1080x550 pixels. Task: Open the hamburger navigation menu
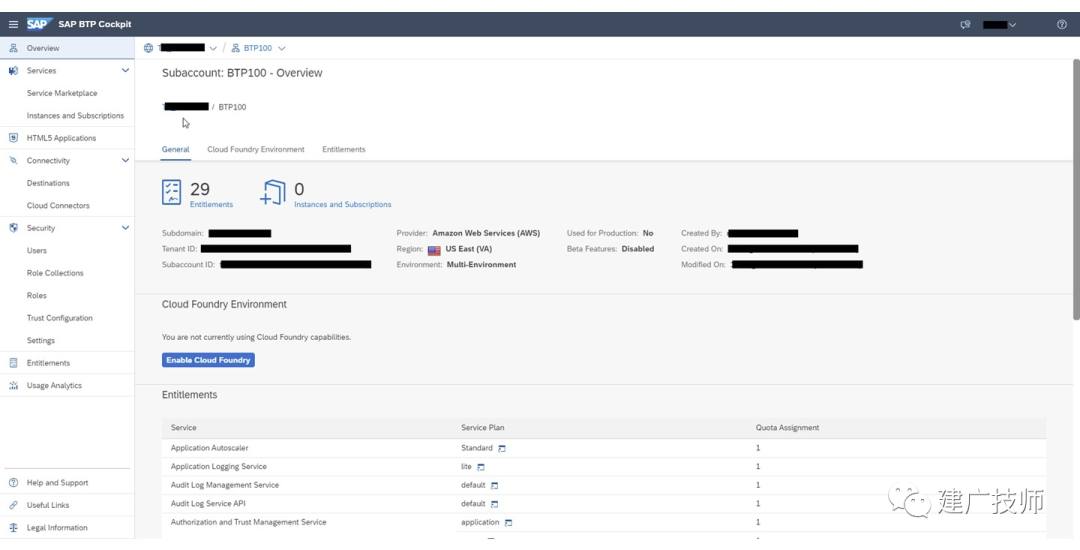coord(13,24)
